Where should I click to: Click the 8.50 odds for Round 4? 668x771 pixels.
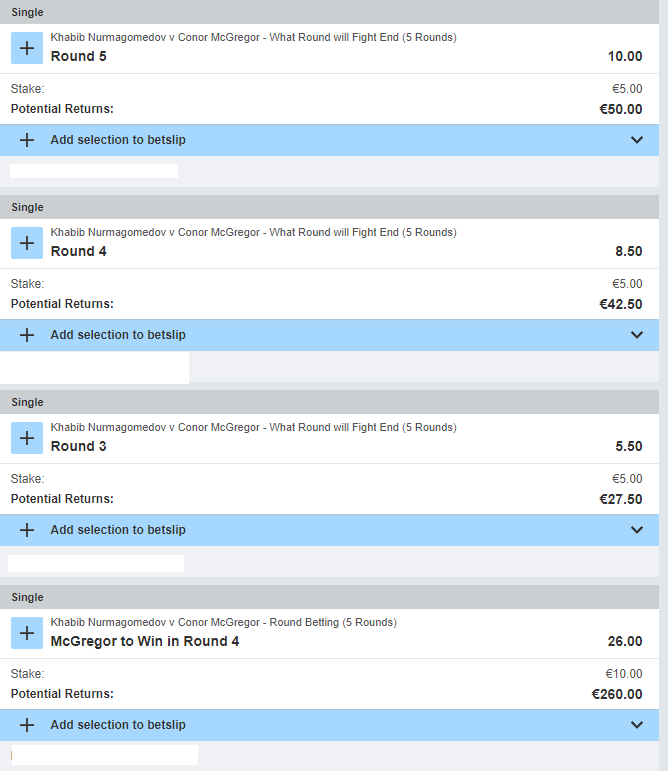click(x=628, y=252)
